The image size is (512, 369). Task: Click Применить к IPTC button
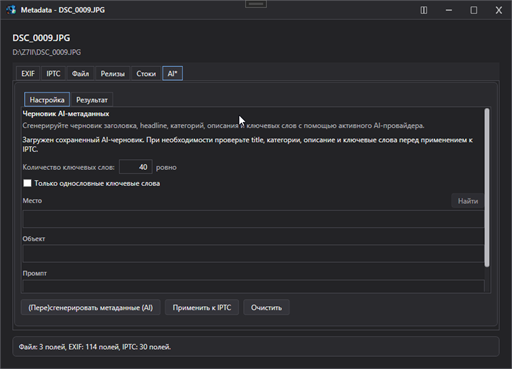[202, 307]
